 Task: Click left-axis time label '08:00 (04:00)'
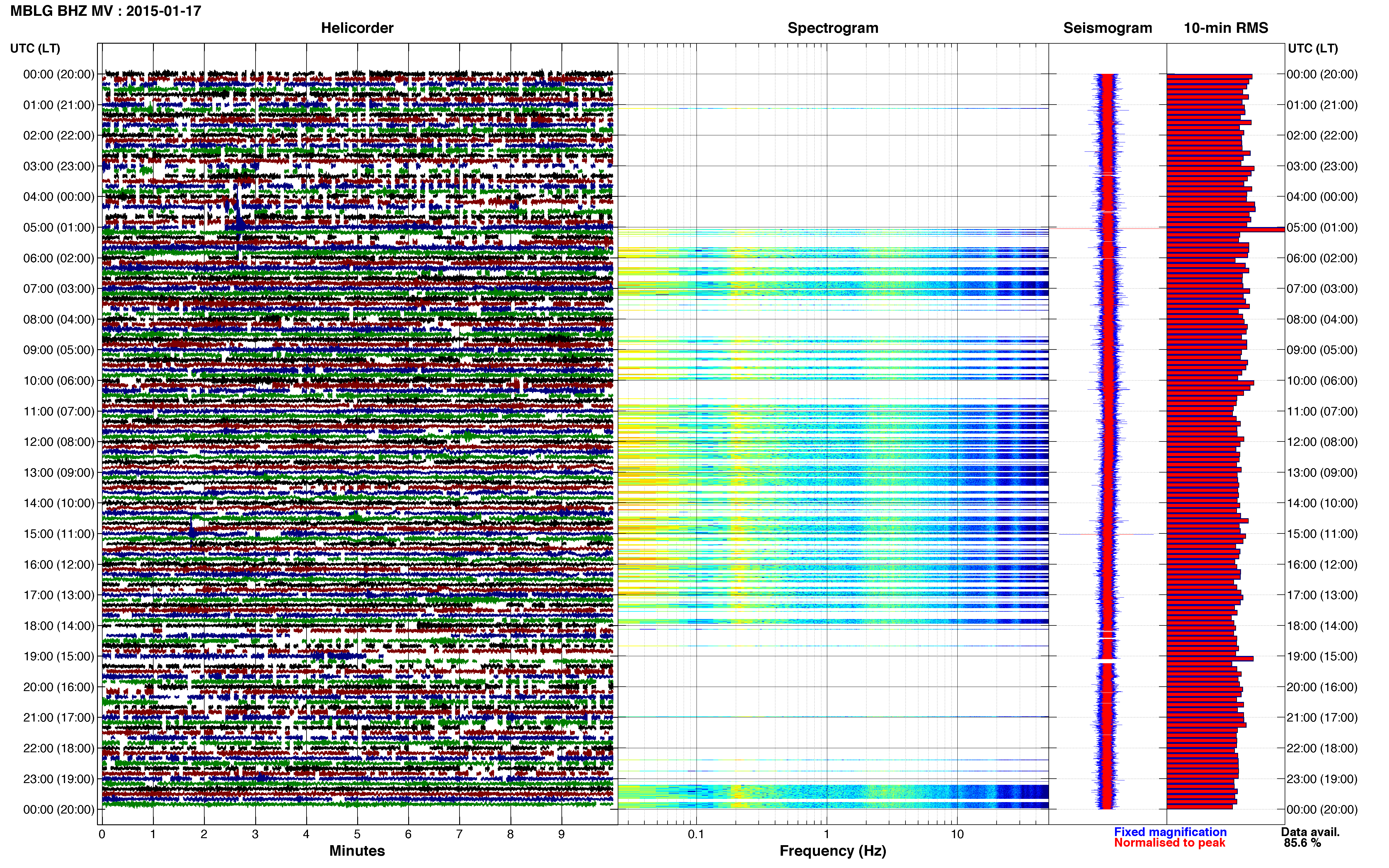coord(59,319)
